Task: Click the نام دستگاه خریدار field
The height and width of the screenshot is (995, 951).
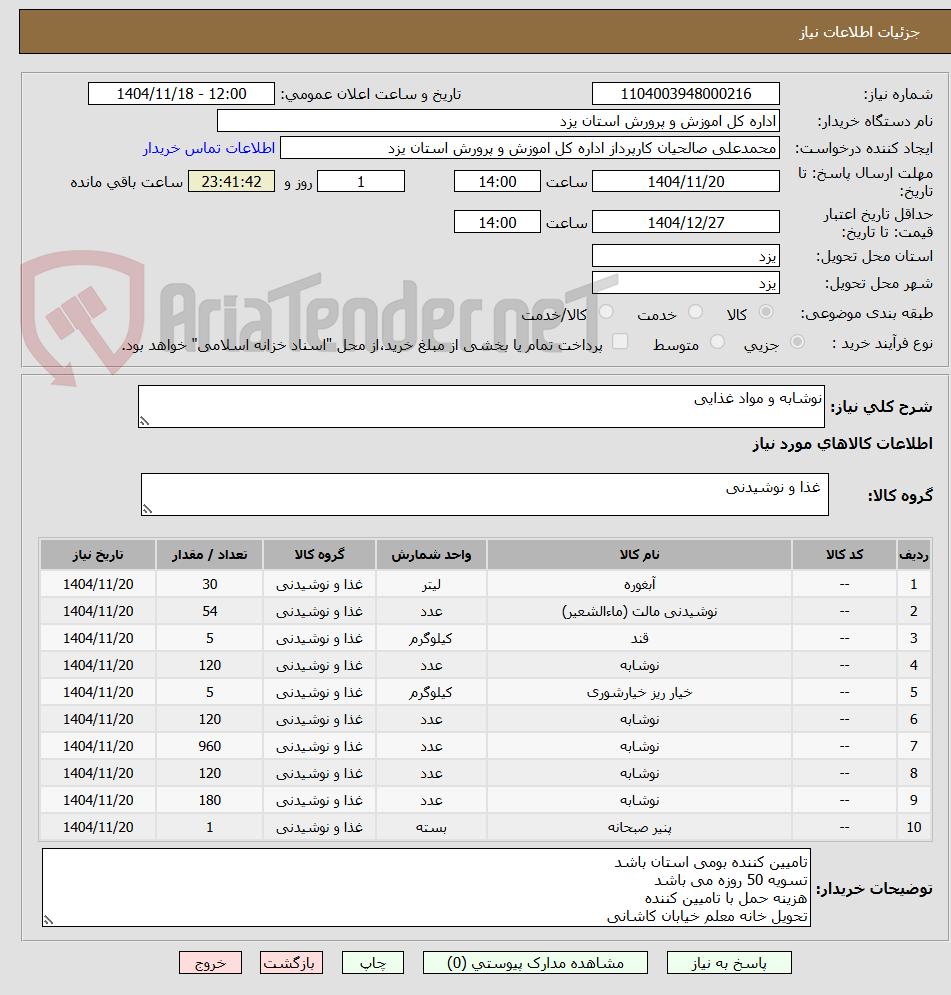Action: point(498,121)
